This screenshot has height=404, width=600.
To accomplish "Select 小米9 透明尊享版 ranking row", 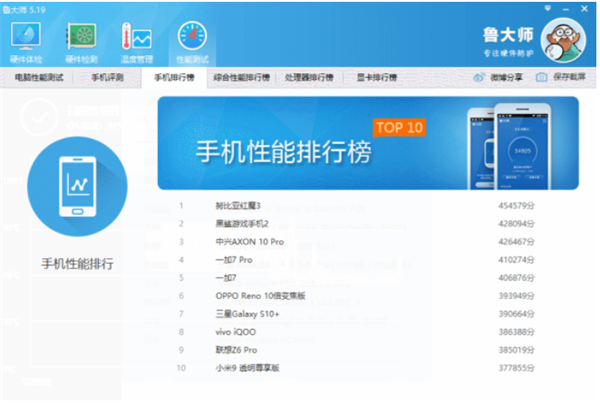I will click(x=357, y=368).
